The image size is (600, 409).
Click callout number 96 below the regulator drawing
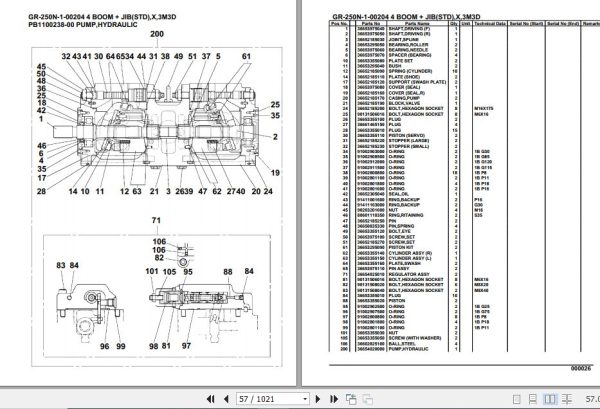coord(104,346)
